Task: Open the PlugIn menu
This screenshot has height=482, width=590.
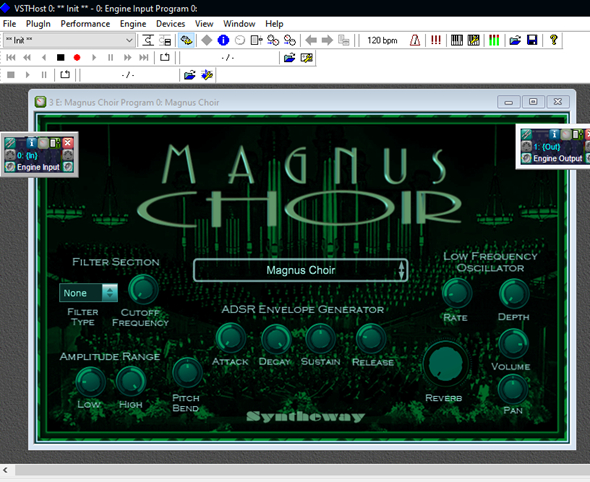Action: click(x=38, y=24)
